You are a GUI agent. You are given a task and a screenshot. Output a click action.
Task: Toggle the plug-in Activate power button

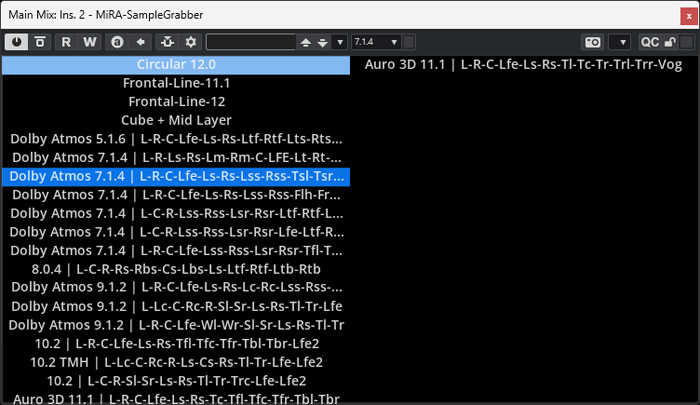click(x=17, y=42)
